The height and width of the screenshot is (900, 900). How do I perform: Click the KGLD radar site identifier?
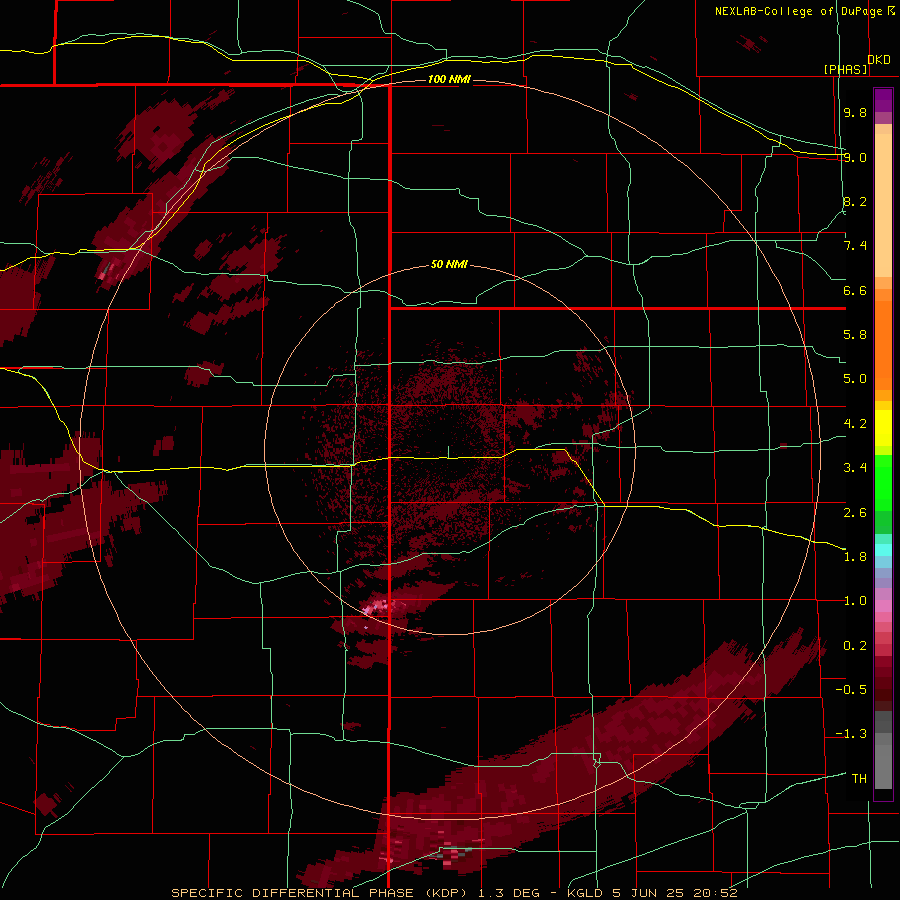click(585, 893)
